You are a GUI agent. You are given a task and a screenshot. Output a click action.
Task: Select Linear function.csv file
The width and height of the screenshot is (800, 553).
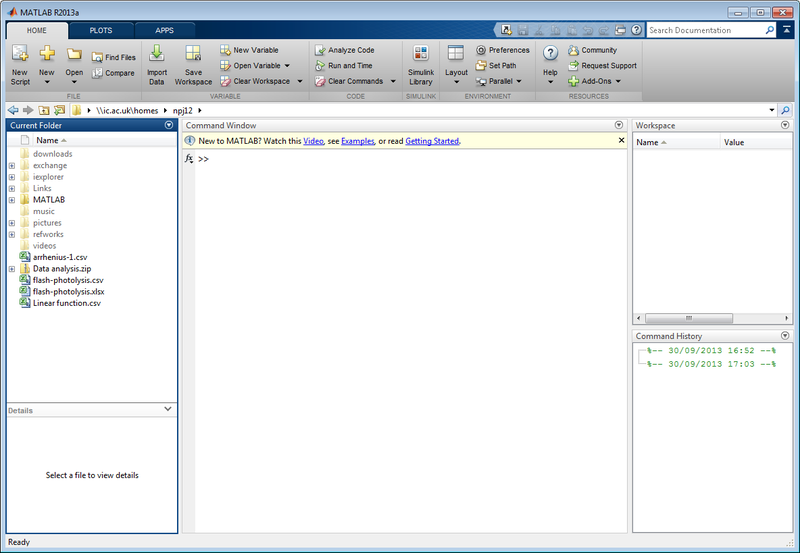66,303
